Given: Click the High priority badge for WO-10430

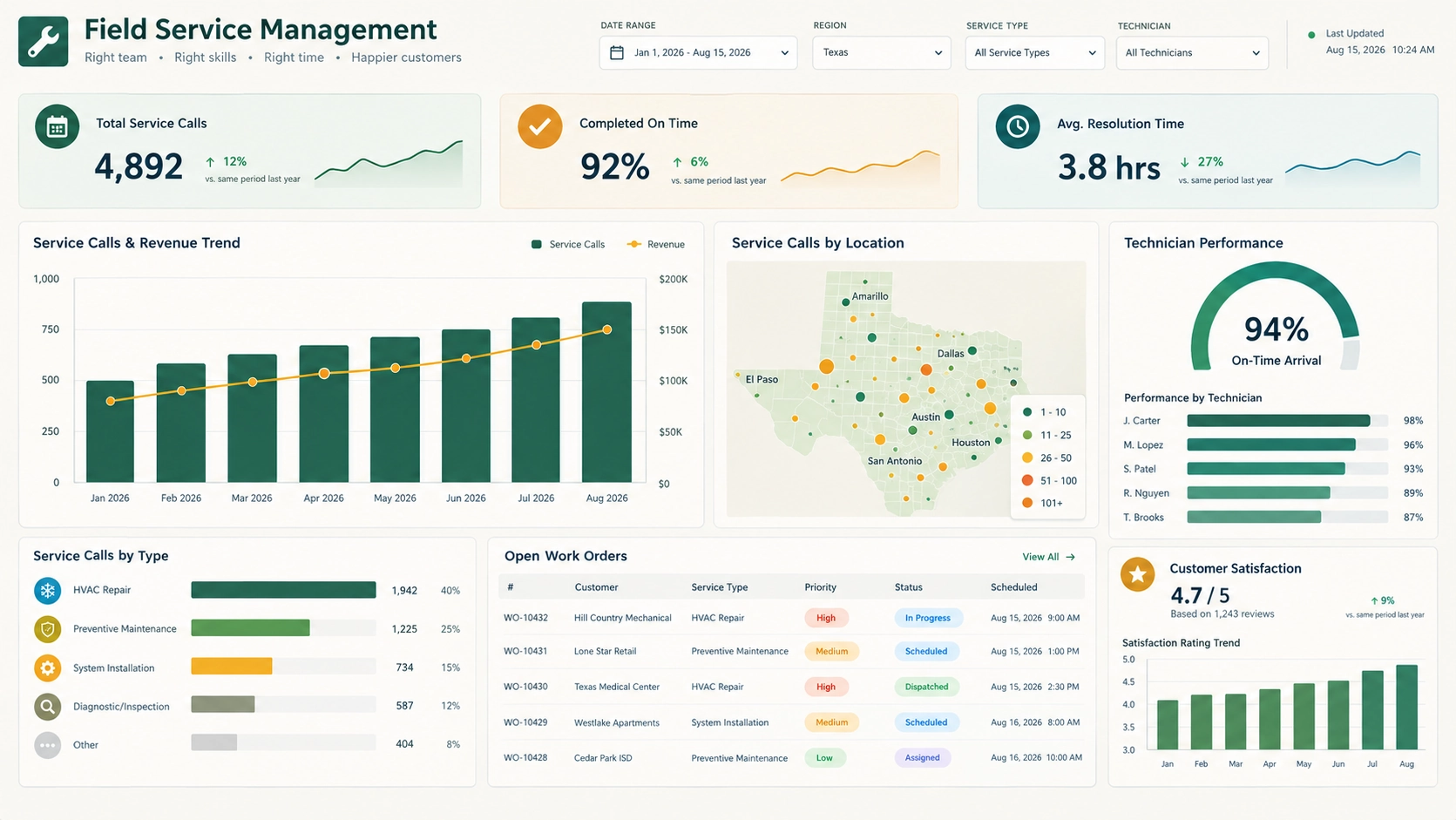Looking at the screenshot, I should (826, 687).
